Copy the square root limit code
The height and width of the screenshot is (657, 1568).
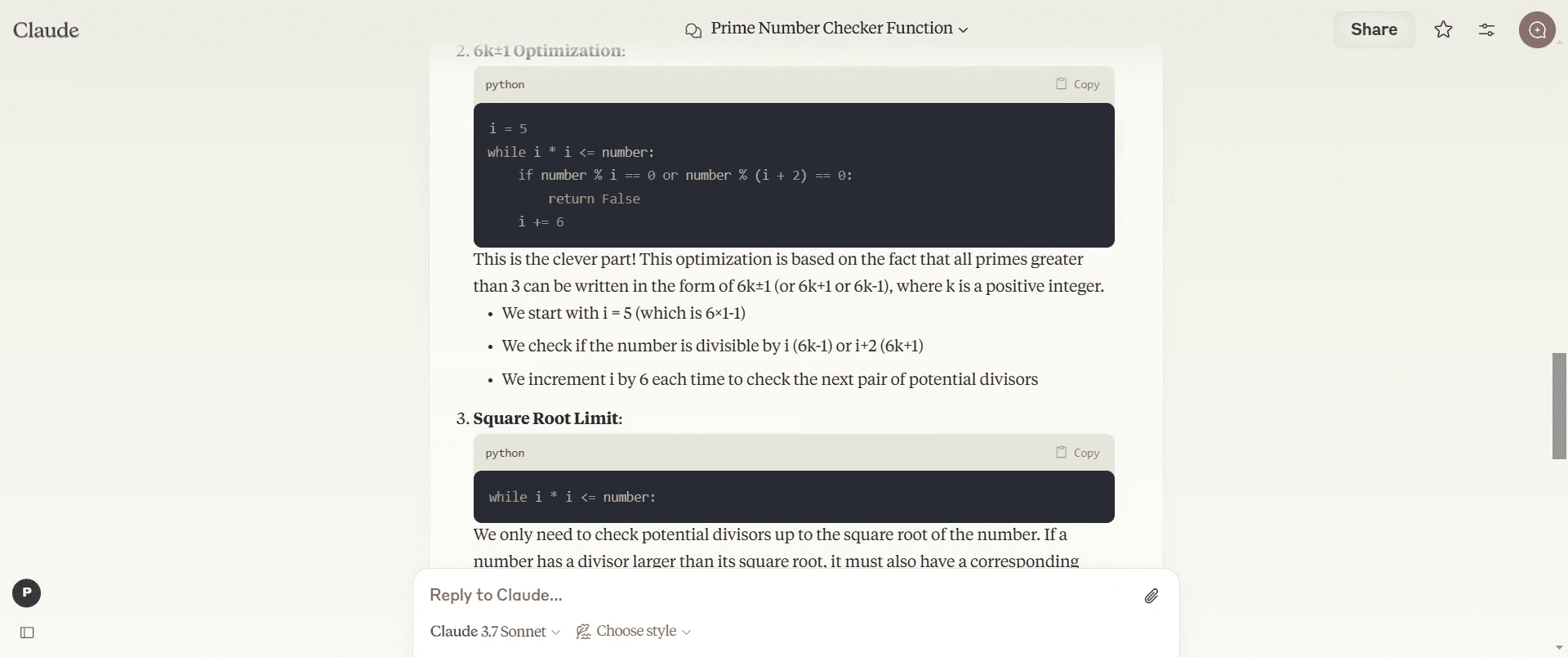(1078, 453)
